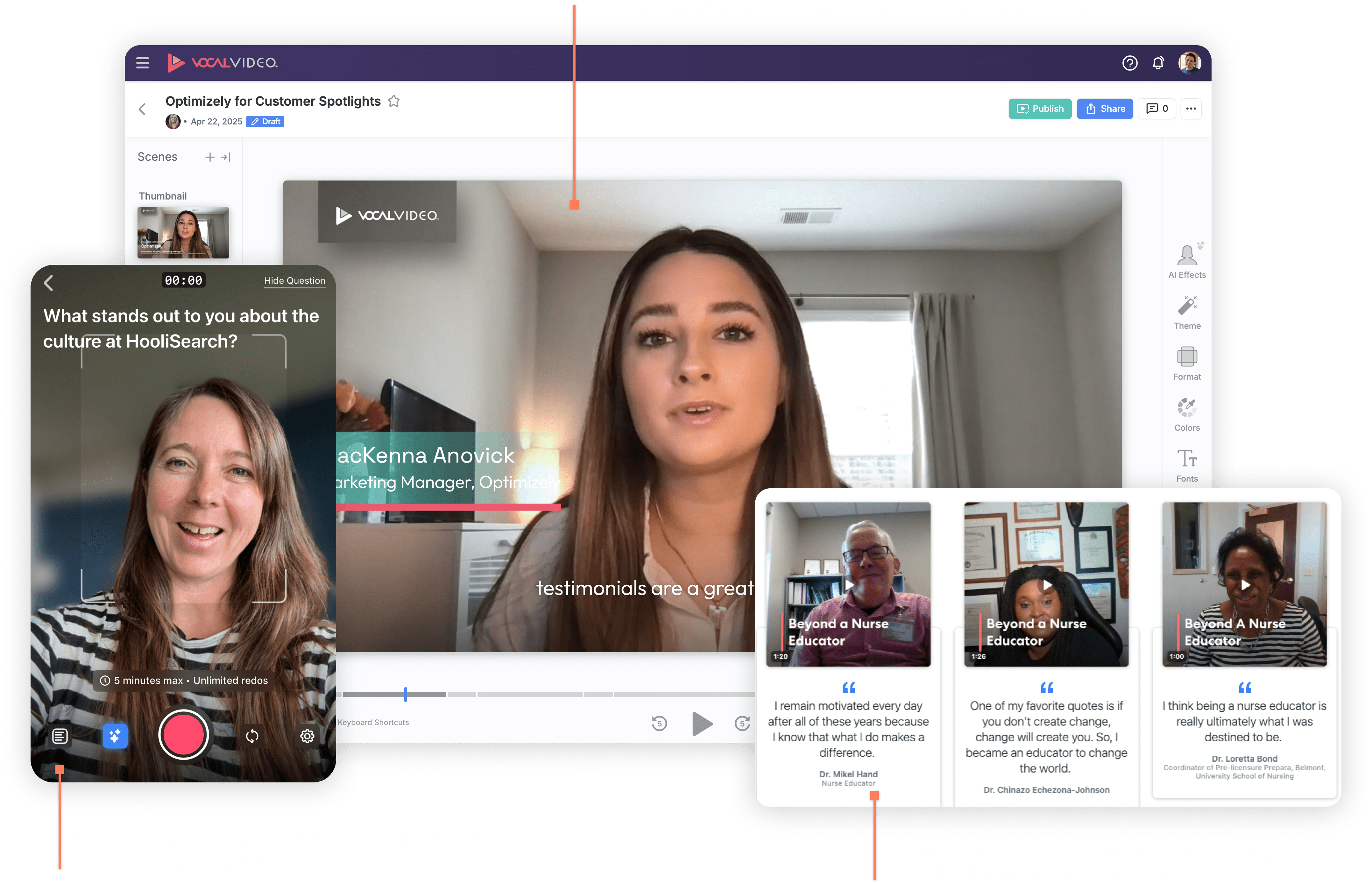This screenshot has height=883, width=1372.
Task: Play Dr. Mikel Hand's testimonial video
Action: coord(849,585)
